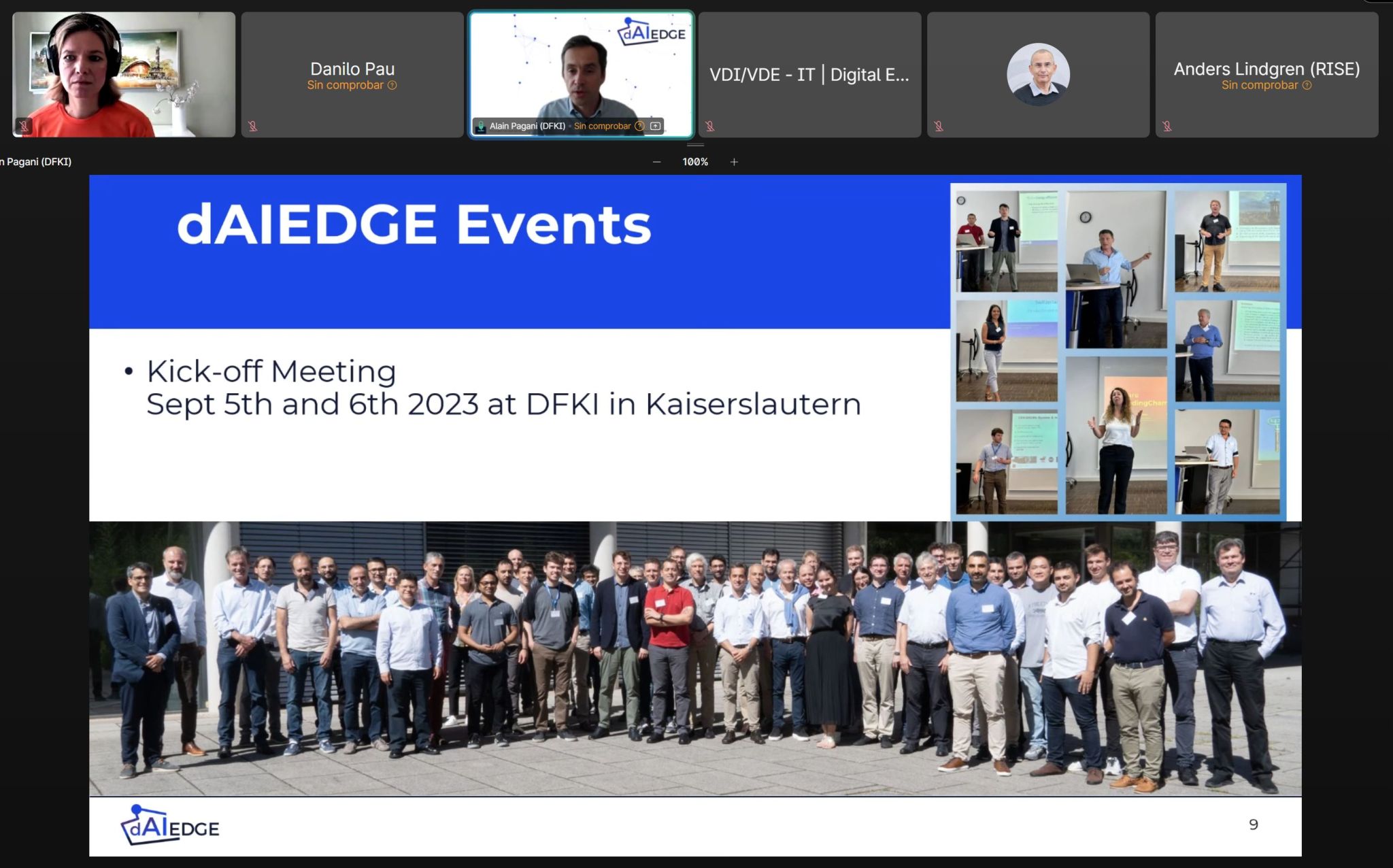1393x868 pixels.
Task: Click active microphone icon on Alain Pagani tile
Action: 481,126
